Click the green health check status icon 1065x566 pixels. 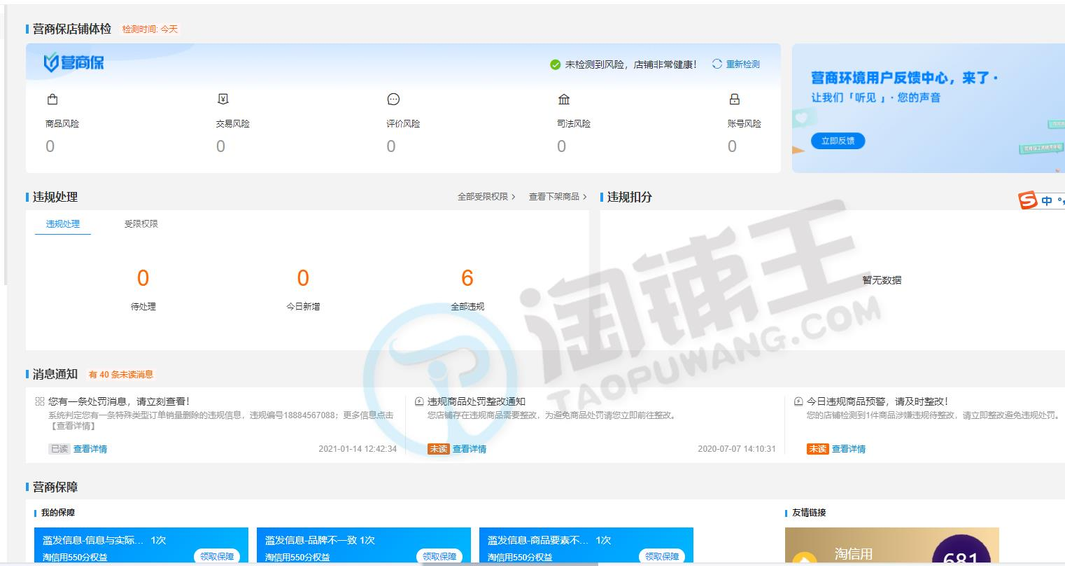pyautogui.click(x=555, y=65)
